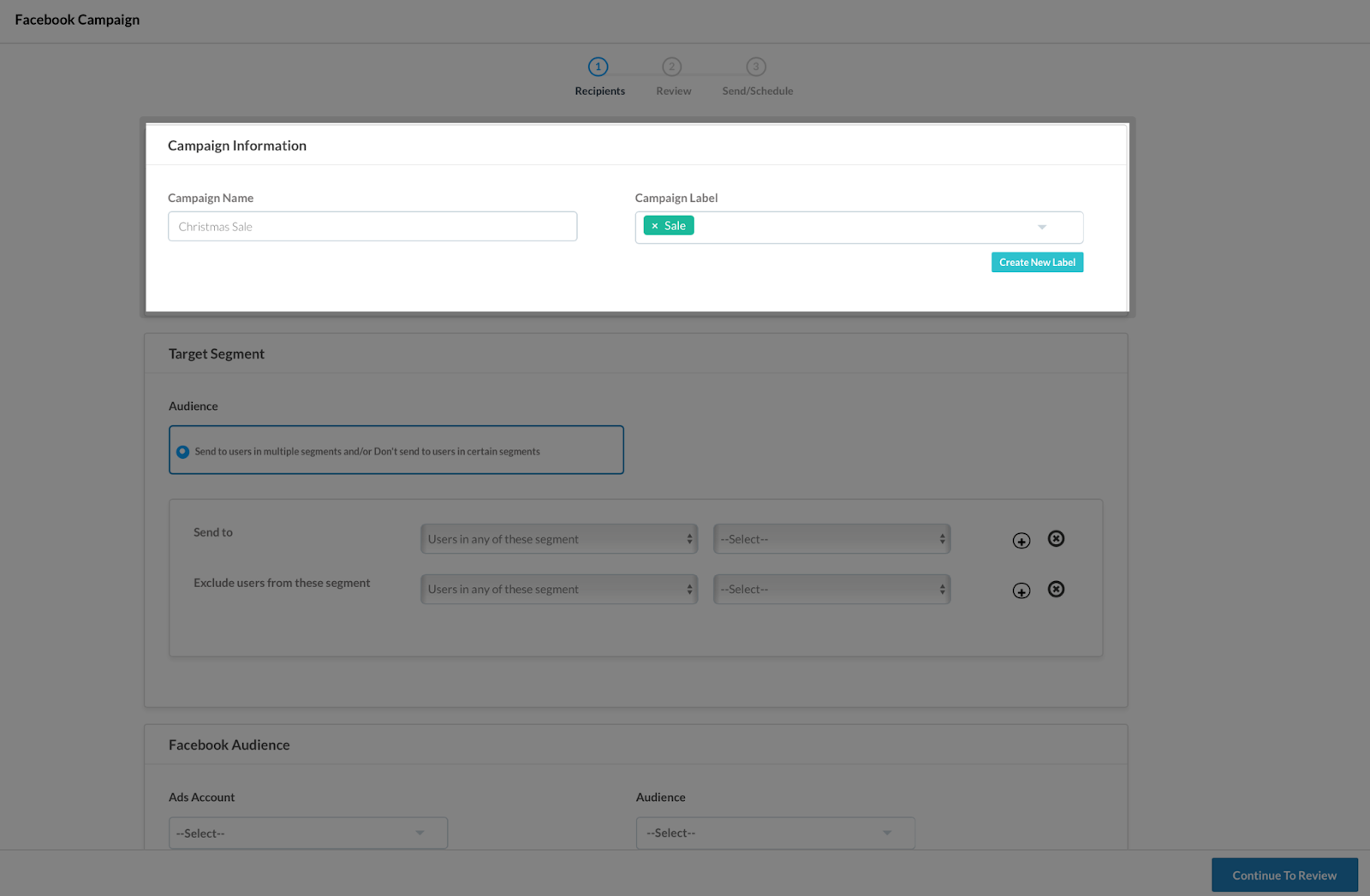Click the remove icon in Send to row

coord(1056,538)
